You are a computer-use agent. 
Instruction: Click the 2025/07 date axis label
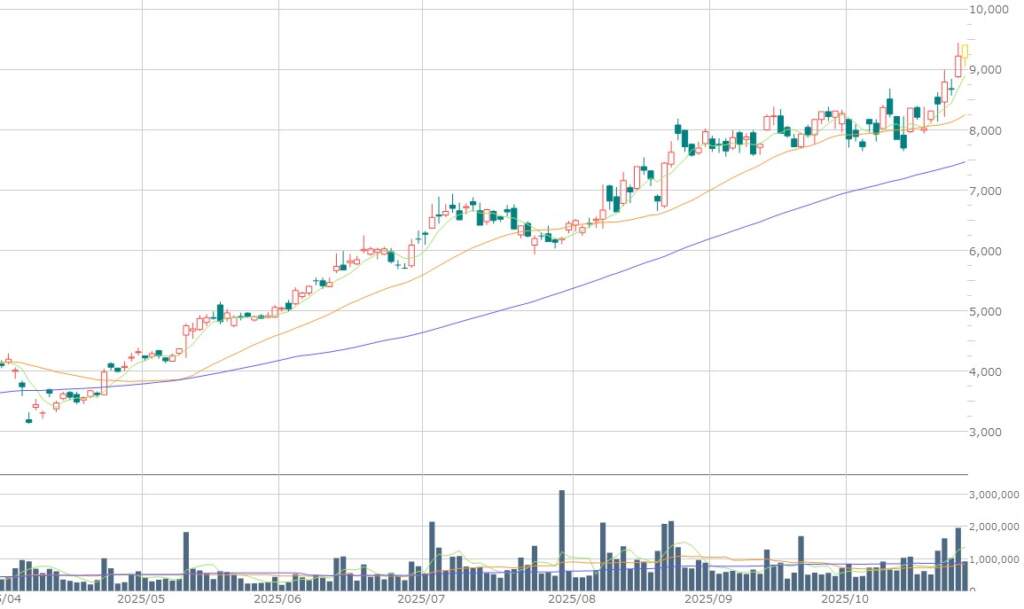pyautogui.click(x=420, y=599)
